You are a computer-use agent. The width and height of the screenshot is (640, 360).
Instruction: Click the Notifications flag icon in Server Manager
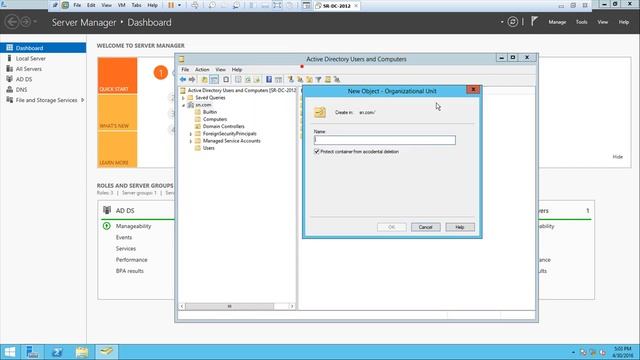click(x=534, y=22)
